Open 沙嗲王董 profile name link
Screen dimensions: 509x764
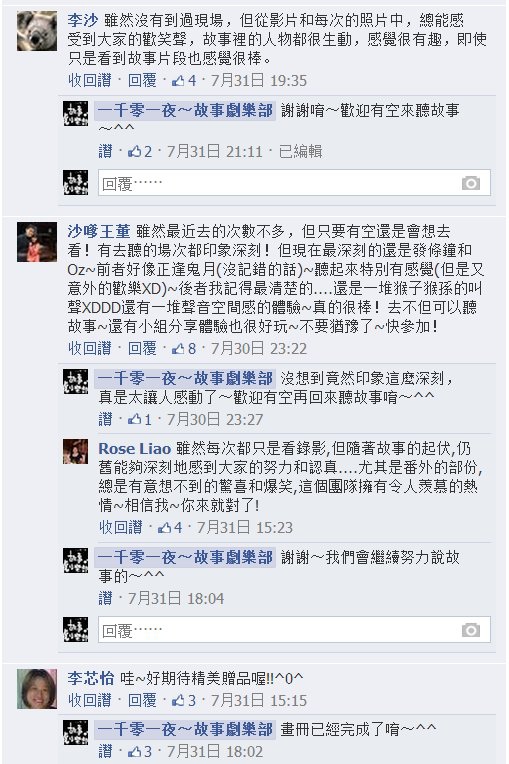point(99,231)
